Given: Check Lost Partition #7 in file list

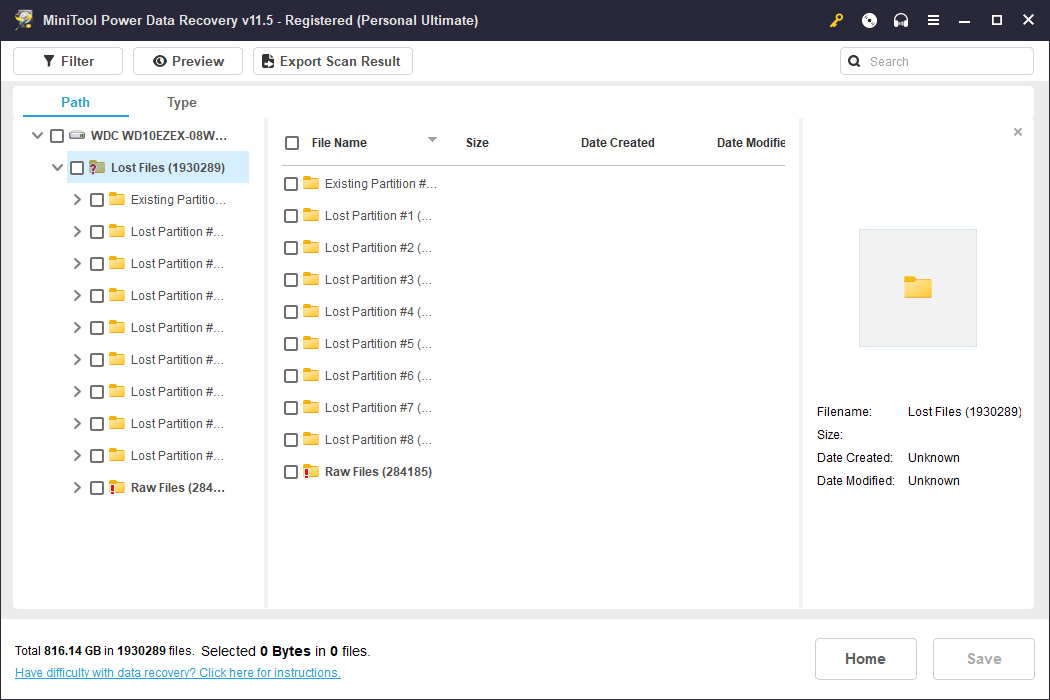Looking at the screenshot, I should pos(291,408).
